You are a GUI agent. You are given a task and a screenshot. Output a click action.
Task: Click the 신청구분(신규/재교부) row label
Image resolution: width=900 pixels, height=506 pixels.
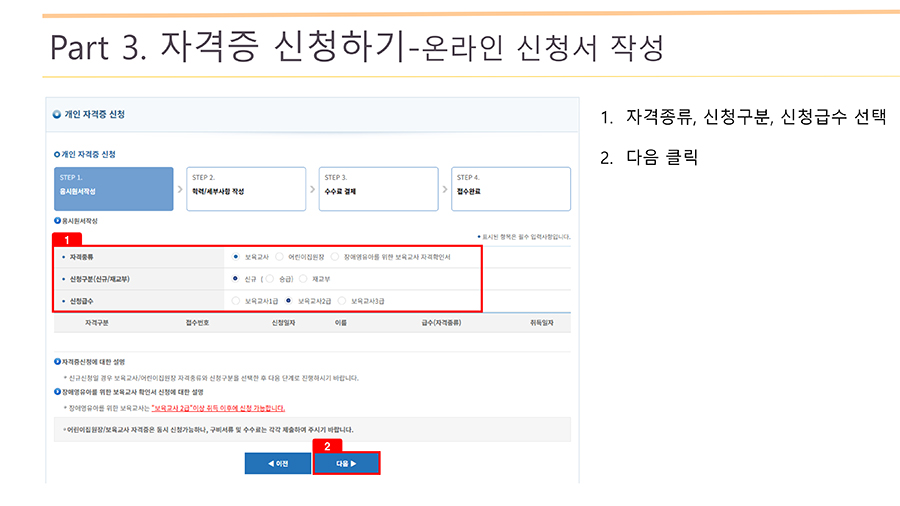(100, 279)
